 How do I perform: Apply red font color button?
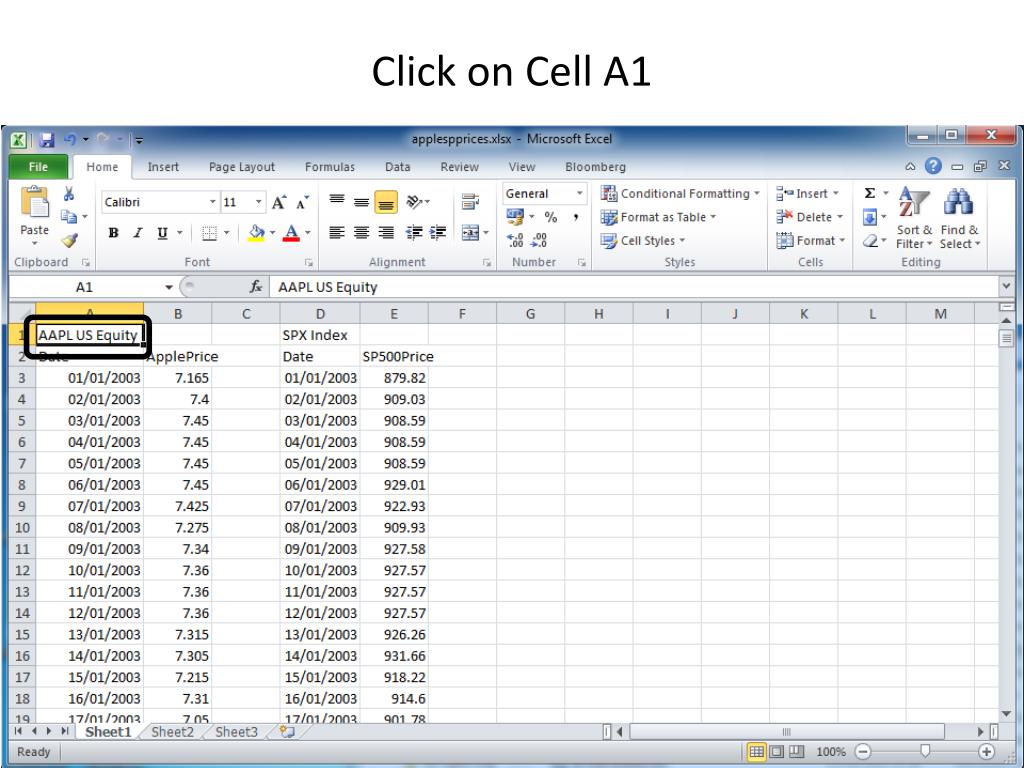291,233
